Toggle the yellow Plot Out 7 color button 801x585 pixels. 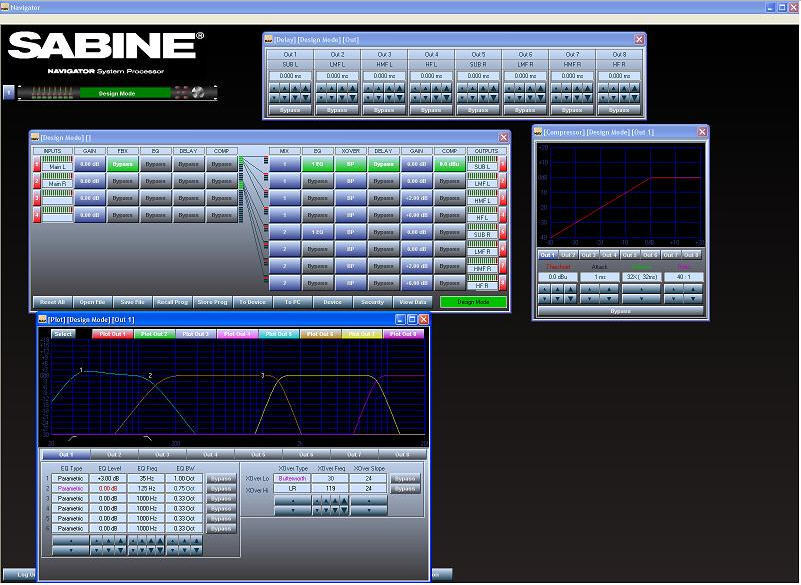tap(362, 334)
